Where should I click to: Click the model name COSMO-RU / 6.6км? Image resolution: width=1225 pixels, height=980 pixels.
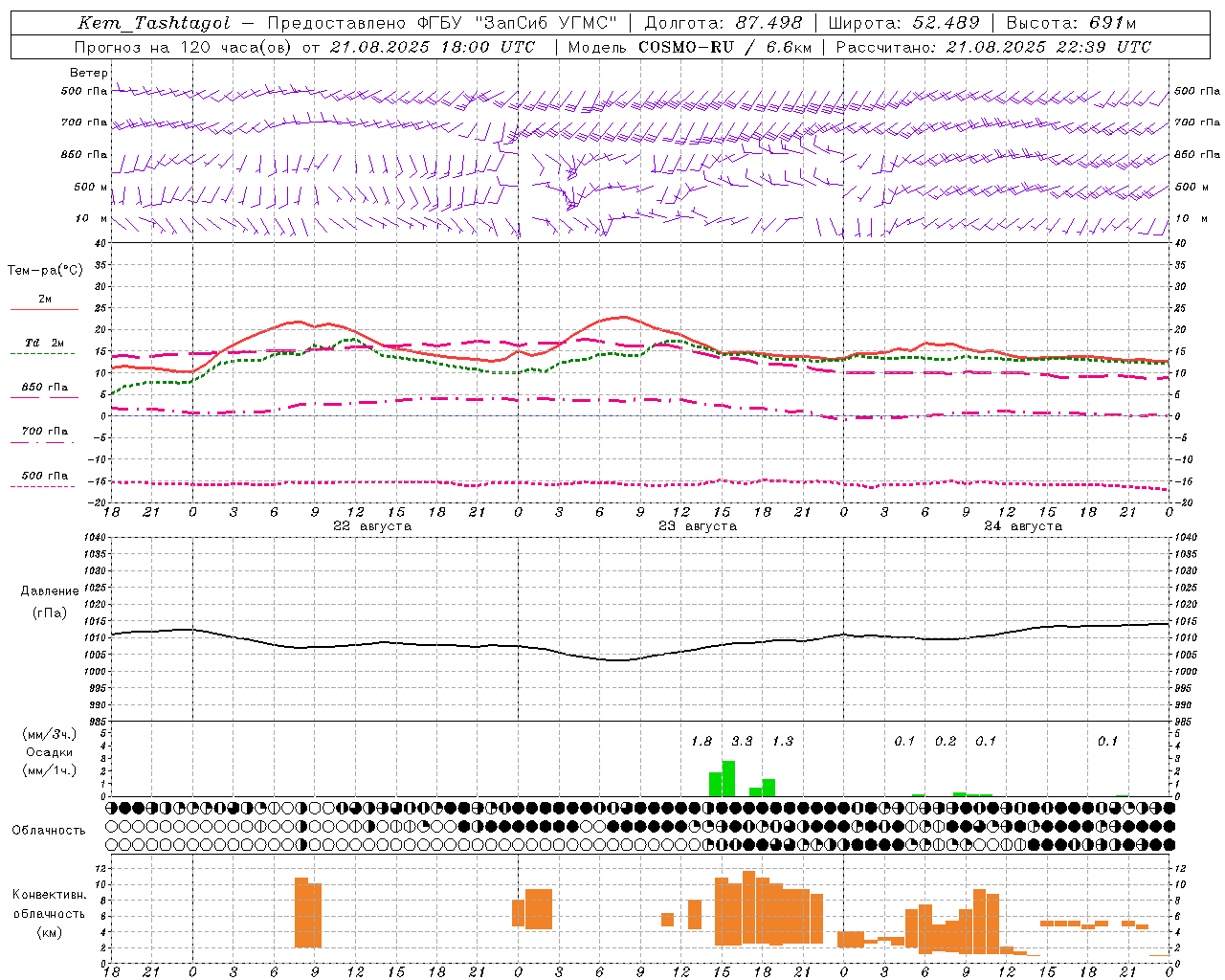(724, 47)
